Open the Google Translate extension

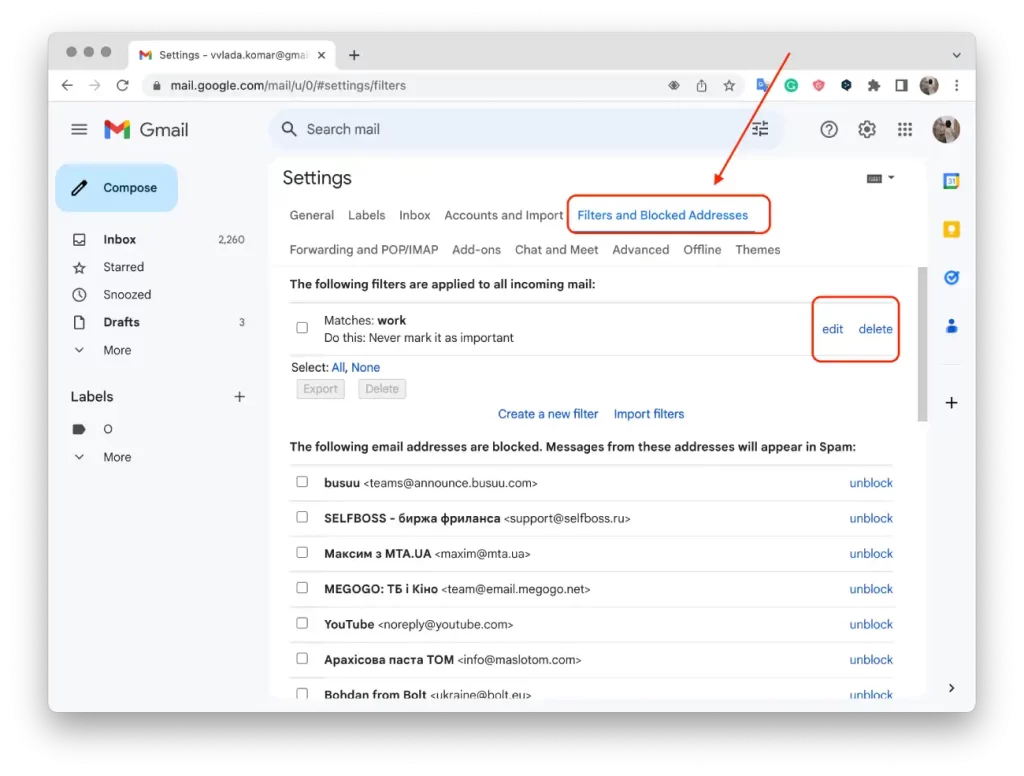point(762,86)
